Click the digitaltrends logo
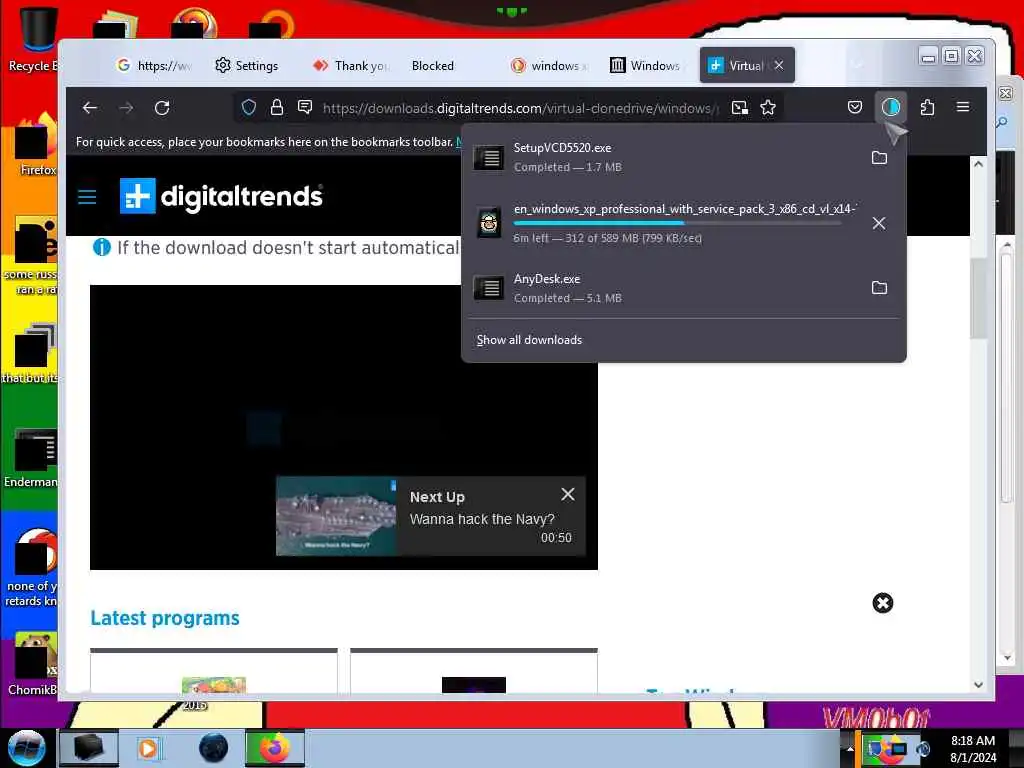This screenshot has width=1024, height=768. pos(221,196)
